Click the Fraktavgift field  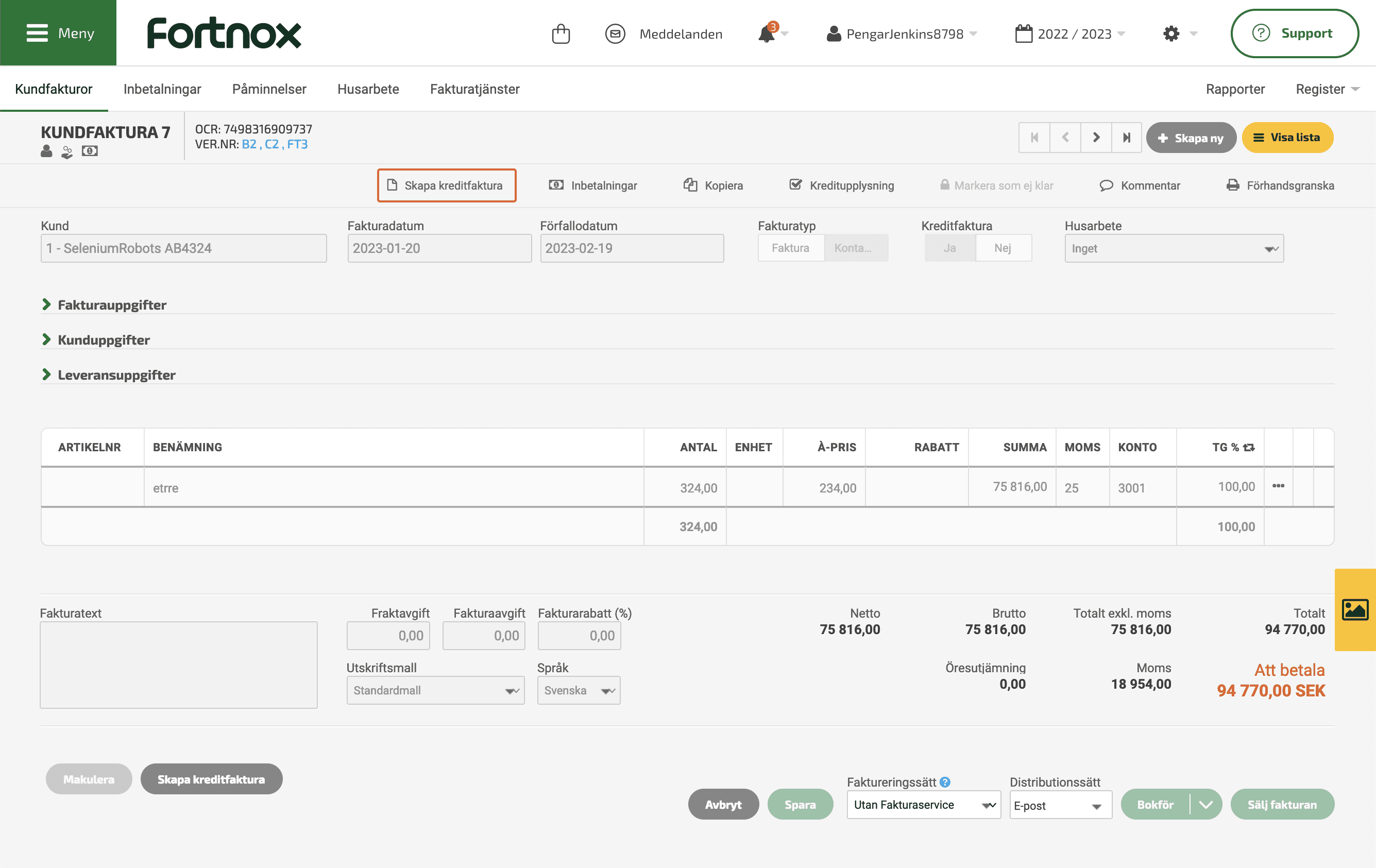[388, 636]
